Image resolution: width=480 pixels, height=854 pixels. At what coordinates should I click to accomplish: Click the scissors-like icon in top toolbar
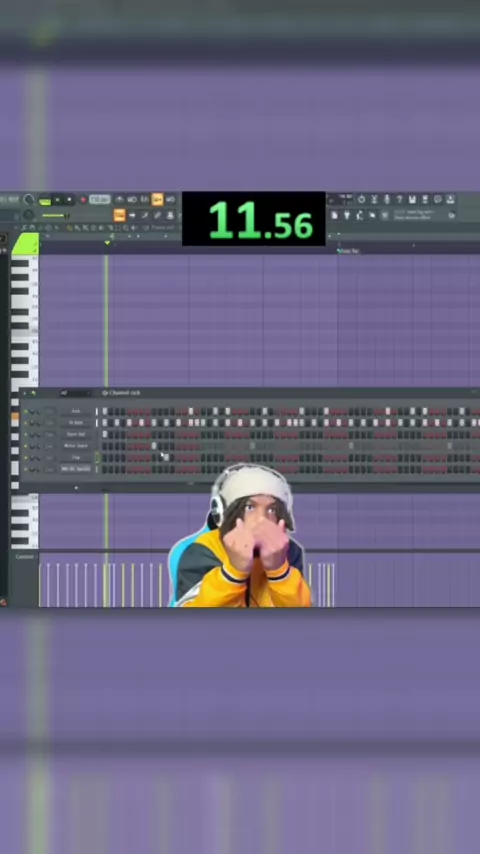point(374,200)
